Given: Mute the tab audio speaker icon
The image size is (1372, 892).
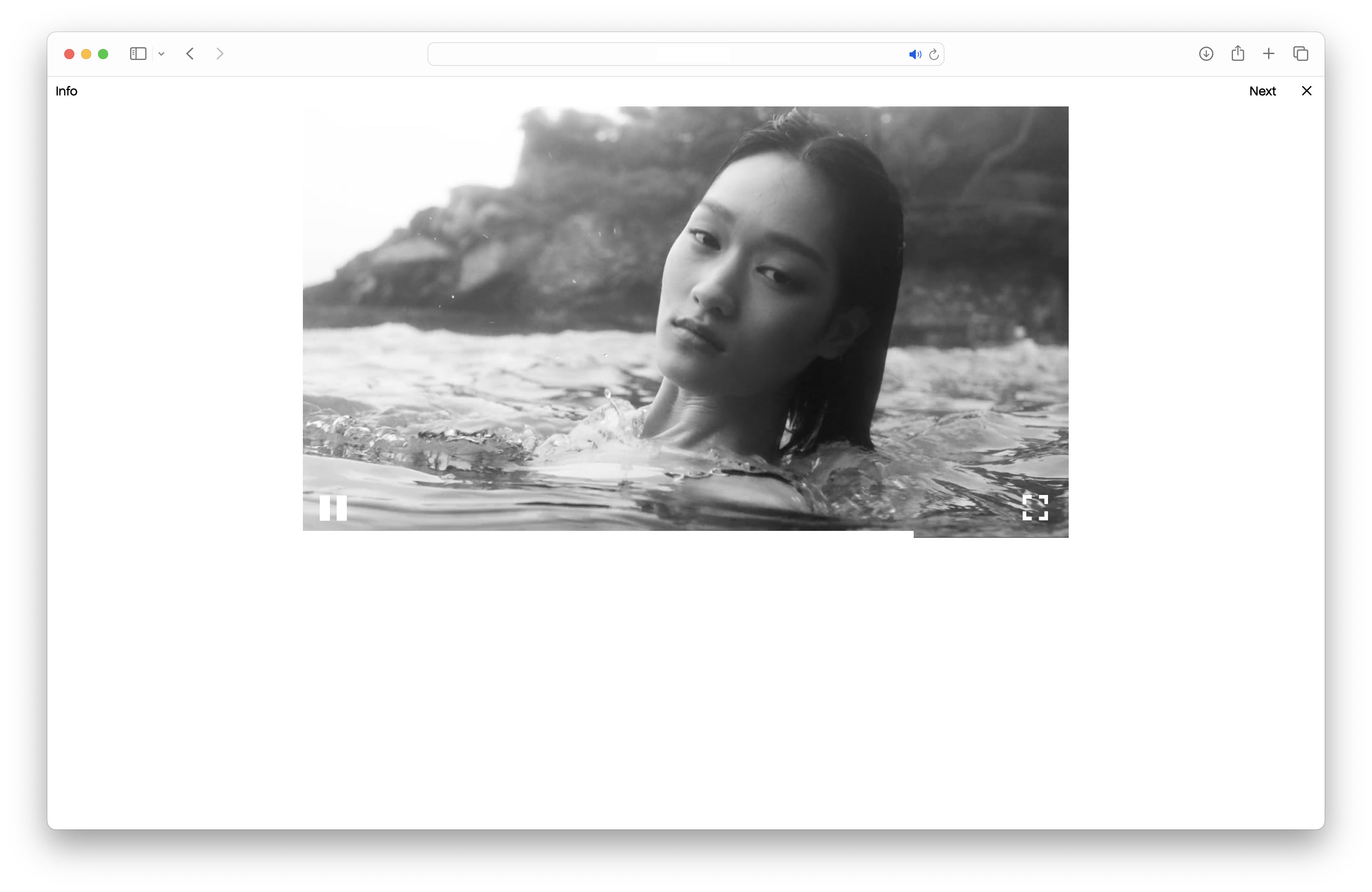Looking at the screenshot, I should pos(915,54).
